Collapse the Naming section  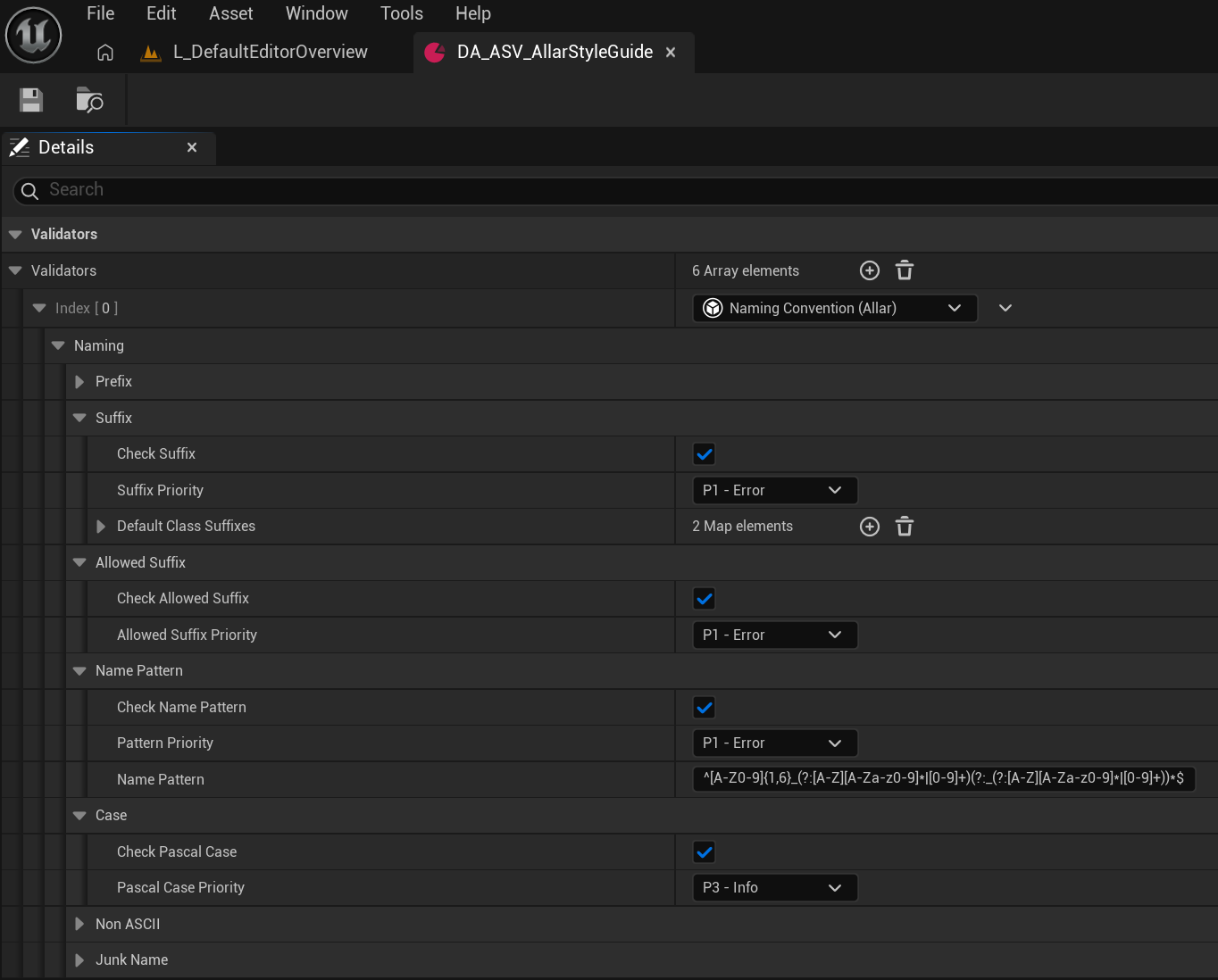[58, 345]
